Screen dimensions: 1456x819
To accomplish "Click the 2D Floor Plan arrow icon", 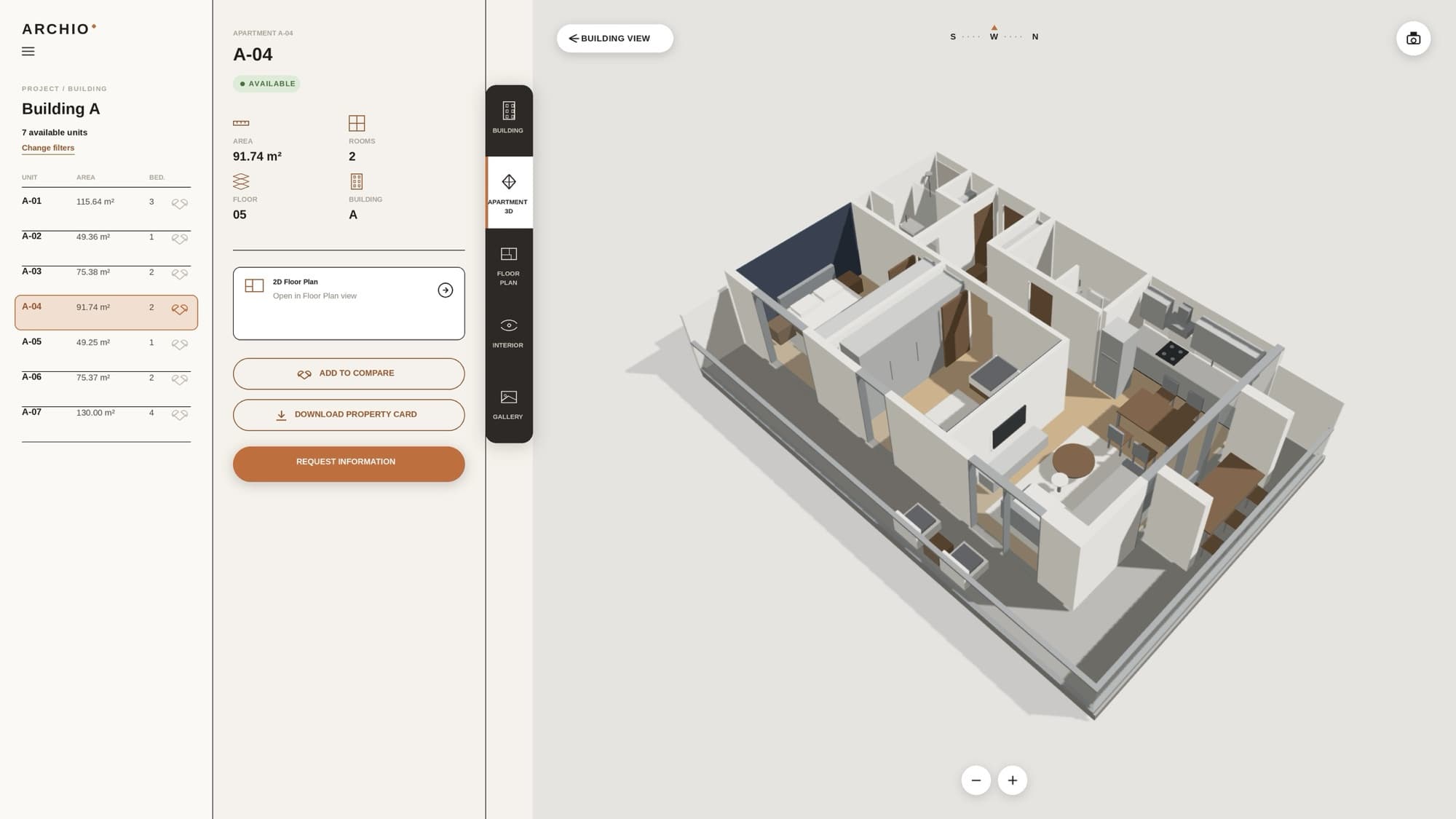I will pyautogui.click(x=446, y=290).
